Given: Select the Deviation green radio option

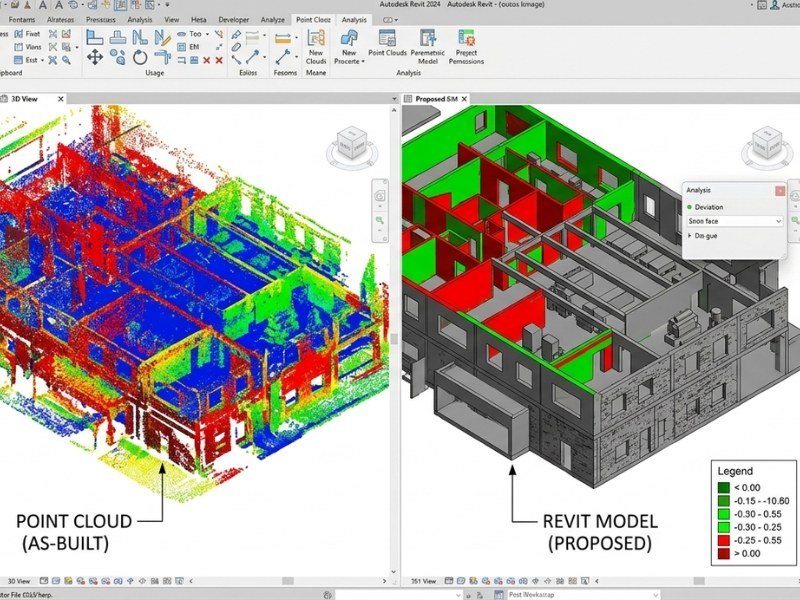Looking at the screenshot, I should [x=689, y=207].
